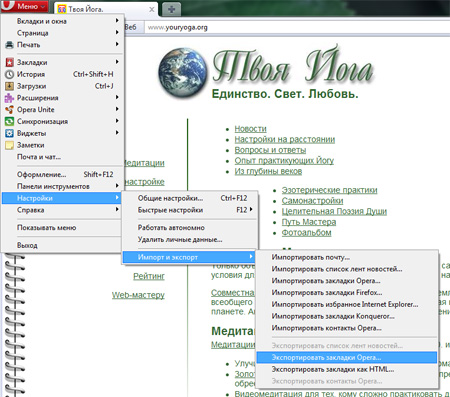Viewport: 450px width, 397px height.
Task: Click the Твоя Йога tab favicon
Action: click(62, 9)
